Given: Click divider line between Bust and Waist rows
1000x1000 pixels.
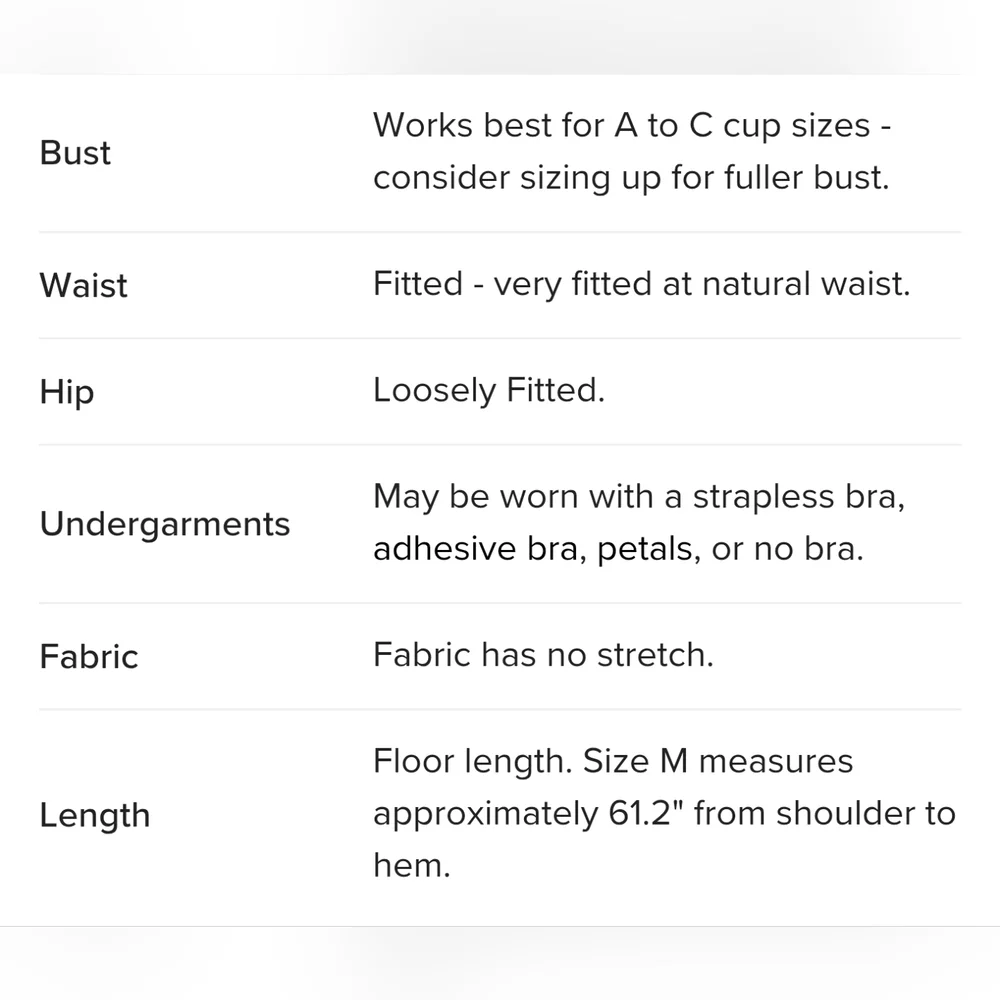Looking at the screenshot, I should 500,232.
